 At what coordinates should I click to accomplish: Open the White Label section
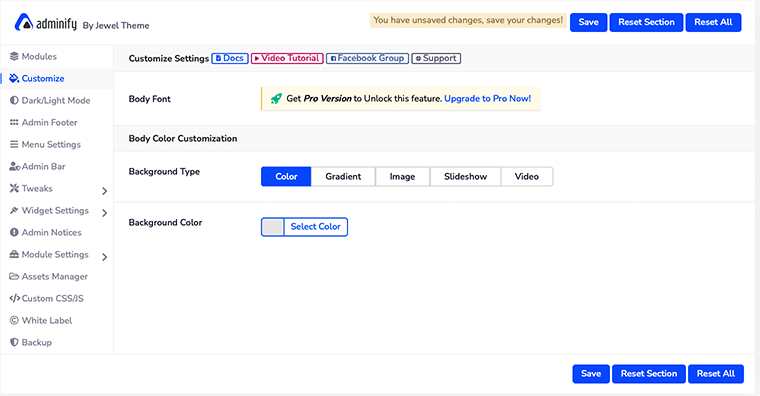[47, 320]
